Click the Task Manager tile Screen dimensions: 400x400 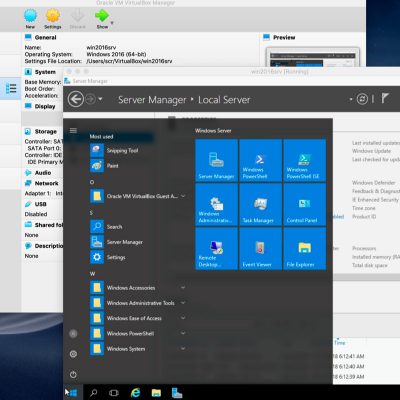click(260, 205)
